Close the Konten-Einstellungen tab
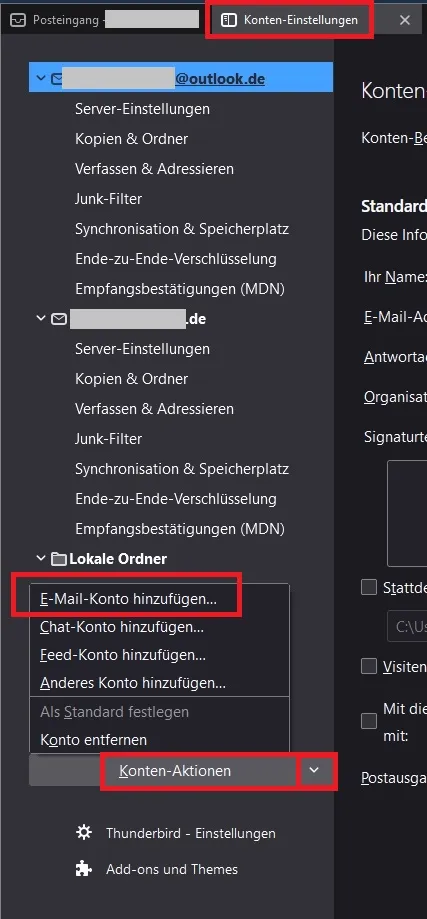This screenshot has height=919, width=427. (x=405, y=20)
